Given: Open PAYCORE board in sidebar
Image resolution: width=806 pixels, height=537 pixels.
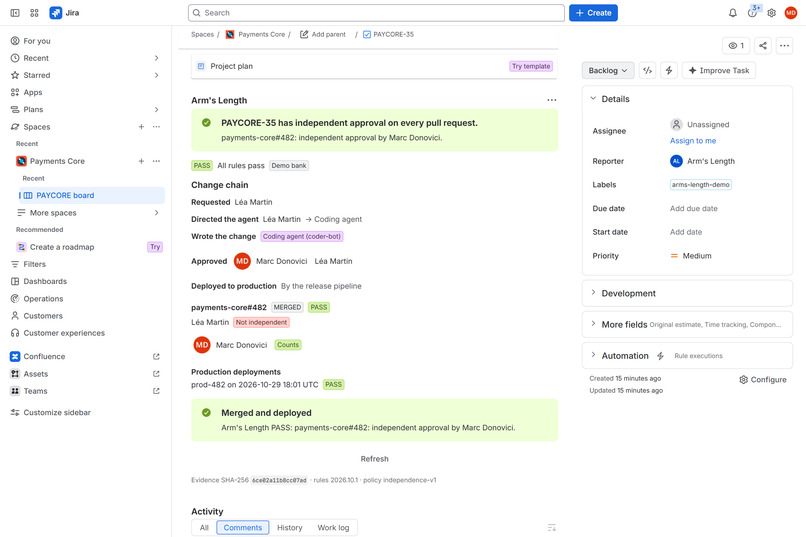Looking at the screenshot, I should (91, 195).
